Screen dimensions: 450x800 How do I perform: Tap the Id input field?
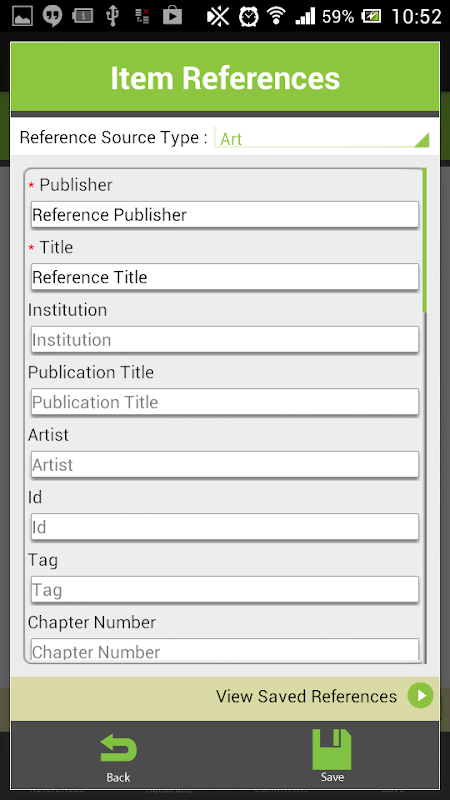(225, 527)
